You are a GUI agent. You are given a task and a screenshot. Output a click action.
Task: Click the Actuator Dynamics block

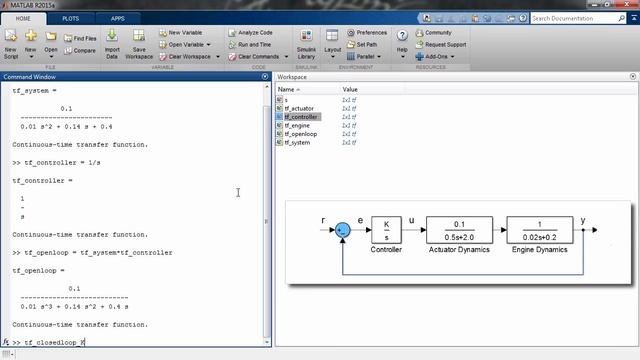point(459,230)
